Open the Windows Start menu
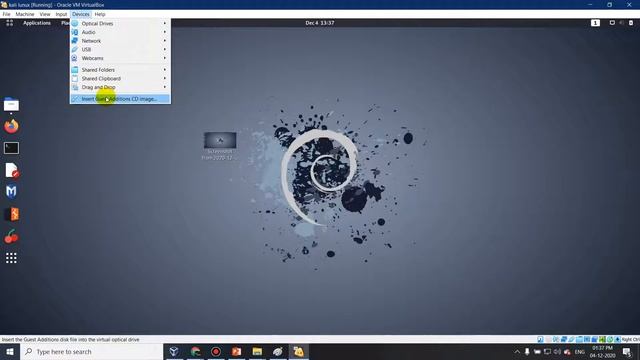This screenshot has width=640, height=360. [x=10, y=352]
